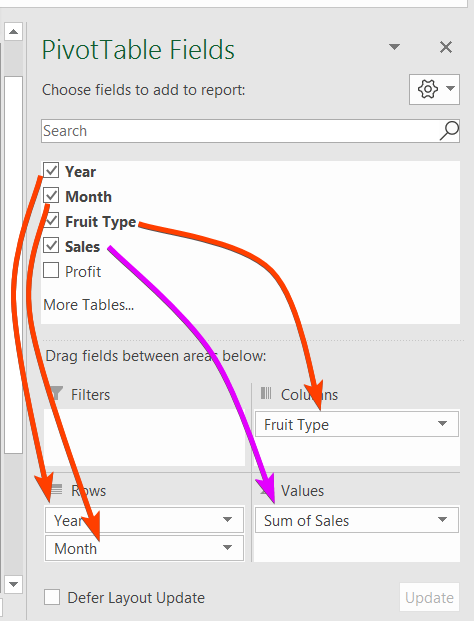Click the Filters funnel icon
Screen dimensions: 474x621
point(56,394)
